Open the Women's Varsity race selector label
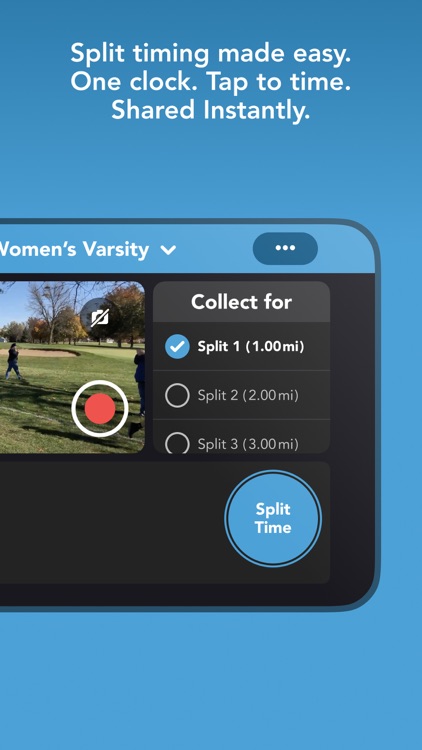 point(75,249)
